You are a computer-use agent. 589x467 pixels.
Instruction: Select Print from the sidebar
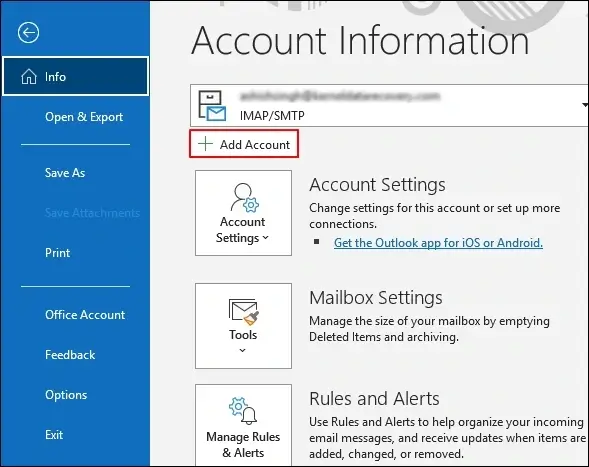pos(57,253)
